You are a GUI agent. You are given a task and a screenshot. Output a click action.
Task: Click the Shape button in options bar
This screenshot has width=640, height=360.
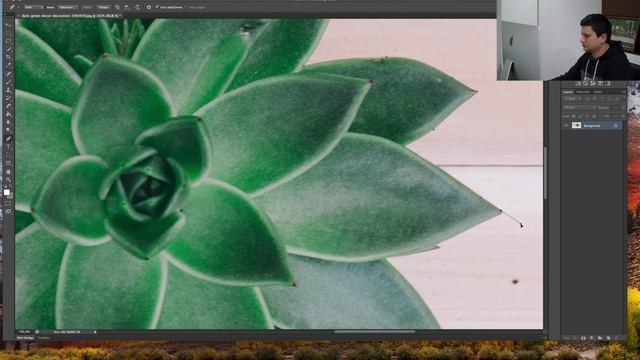(x=104, y=7)
